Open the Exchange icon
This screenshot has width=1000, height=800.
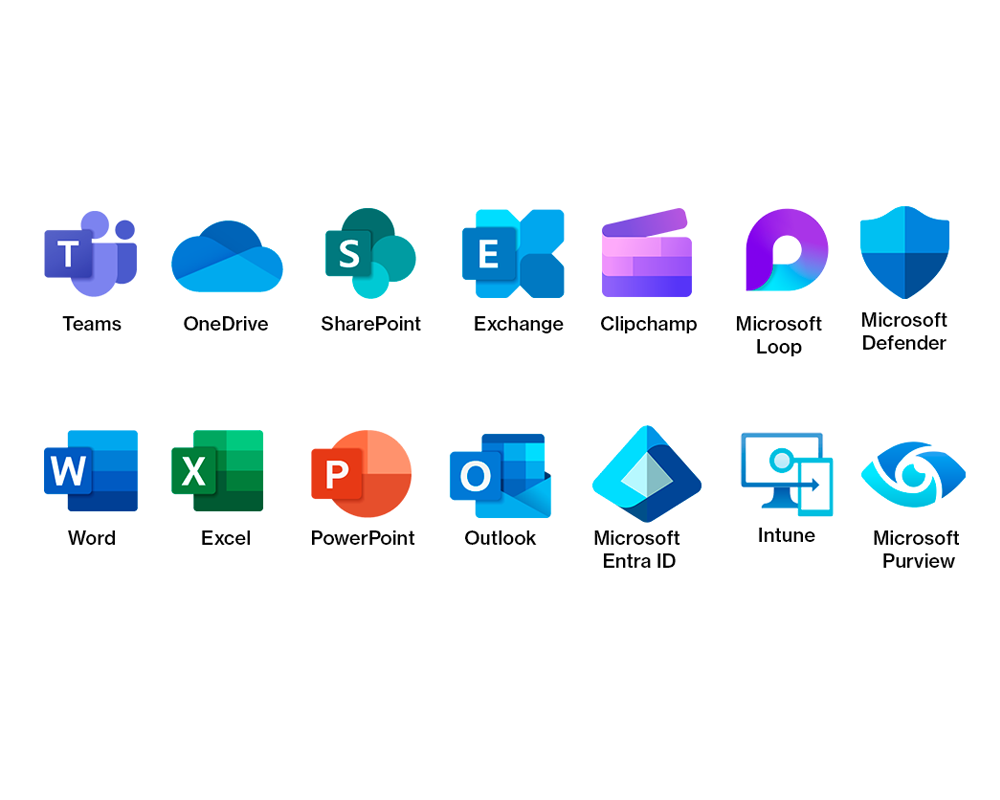point(513,253)
